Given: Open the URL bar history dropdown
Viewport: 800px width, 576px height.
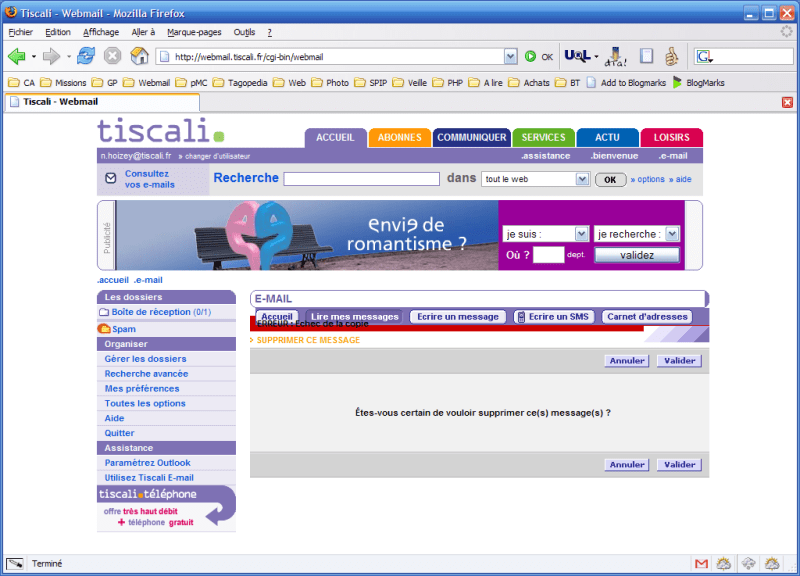Looking at the screenshot, I should [x=510, y=57].
